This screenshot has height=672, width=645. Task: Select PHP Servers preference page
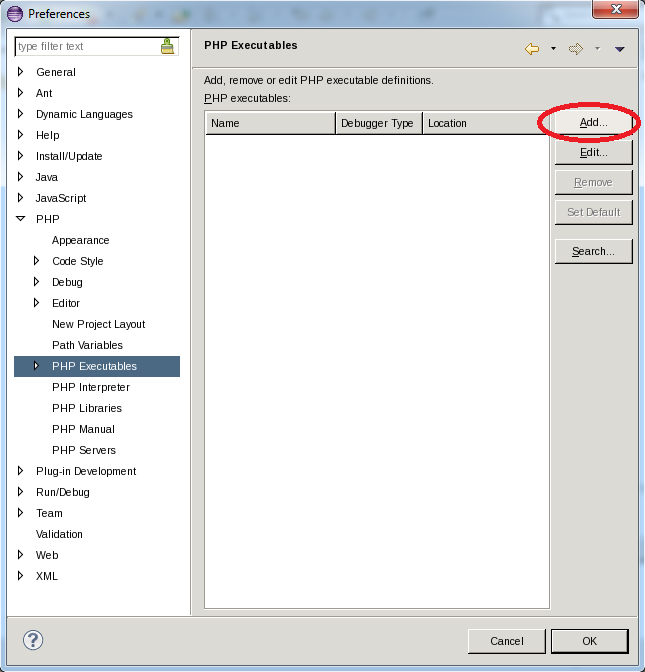84,450
